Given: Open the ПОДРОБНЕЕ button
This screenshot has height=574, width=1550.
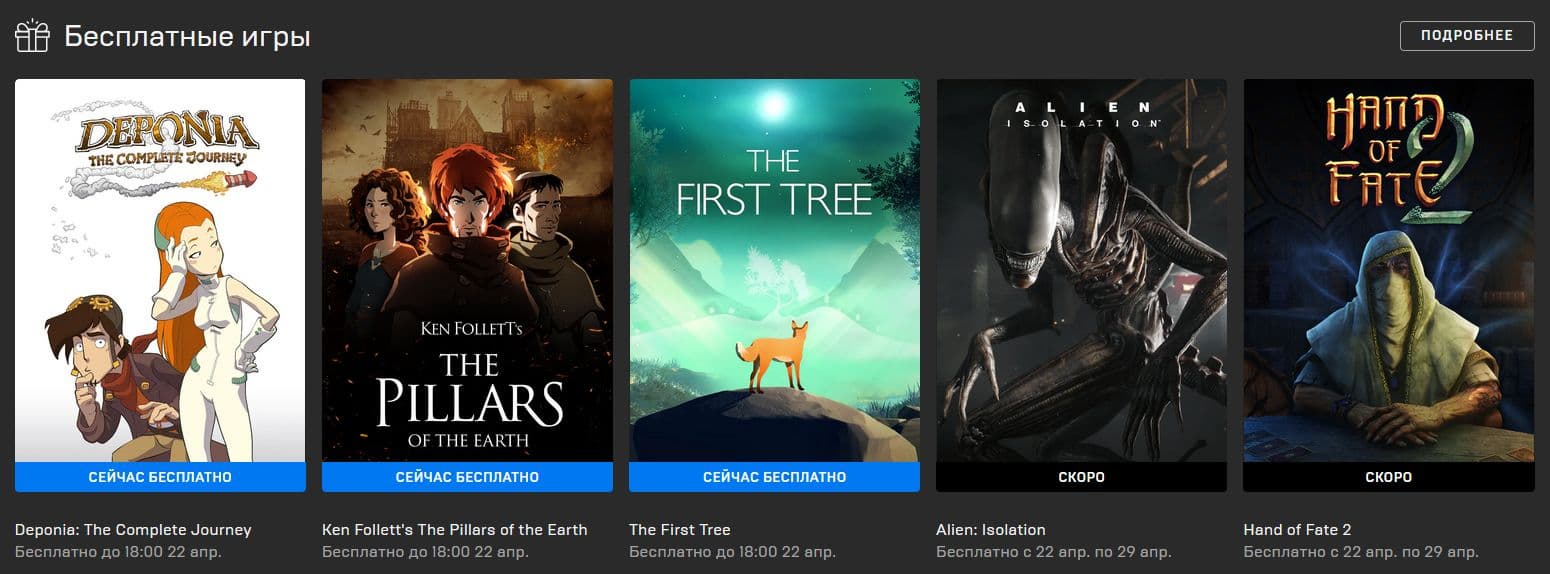Looking at the screenshot, I should 1467,35.
